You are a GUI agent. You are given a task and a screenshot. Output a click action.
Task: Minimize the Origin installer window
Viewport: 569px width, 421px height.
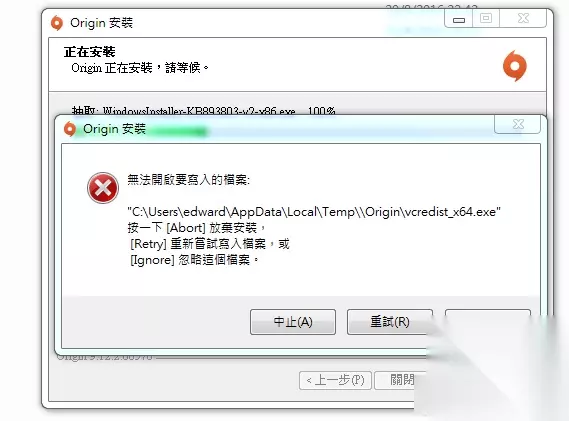tap(459, 19)
